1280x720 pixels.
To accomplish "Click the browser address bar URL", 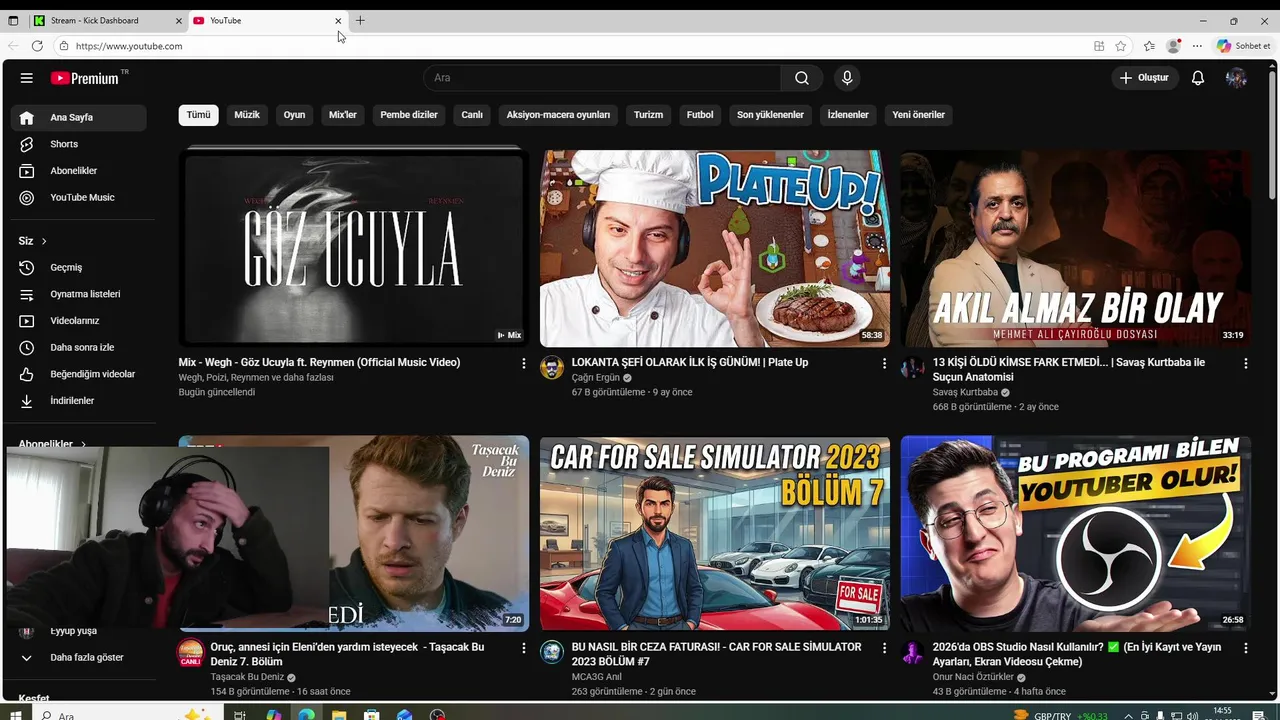I will point(129,46).
